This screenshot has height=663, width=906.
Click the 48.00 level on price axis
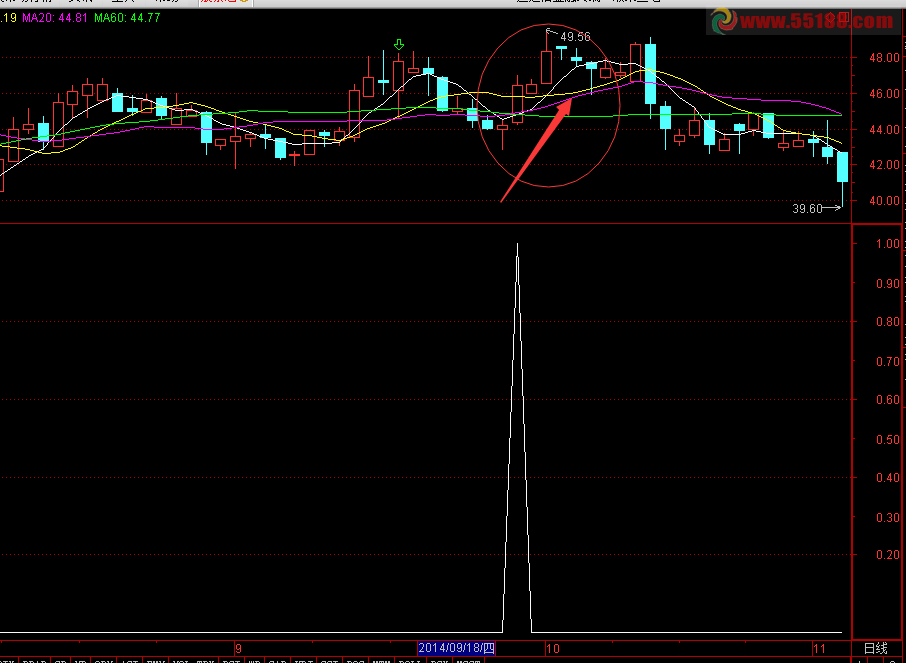882,58
